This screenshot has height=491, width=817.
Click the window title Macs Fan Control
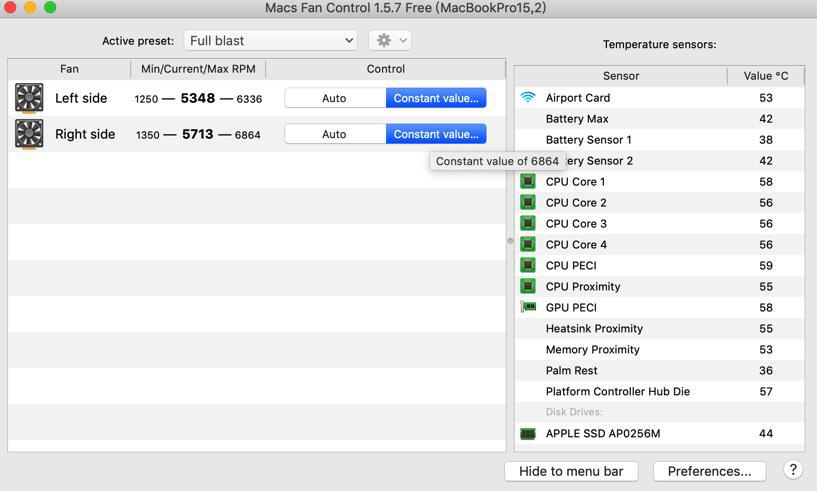click(405, 8)
